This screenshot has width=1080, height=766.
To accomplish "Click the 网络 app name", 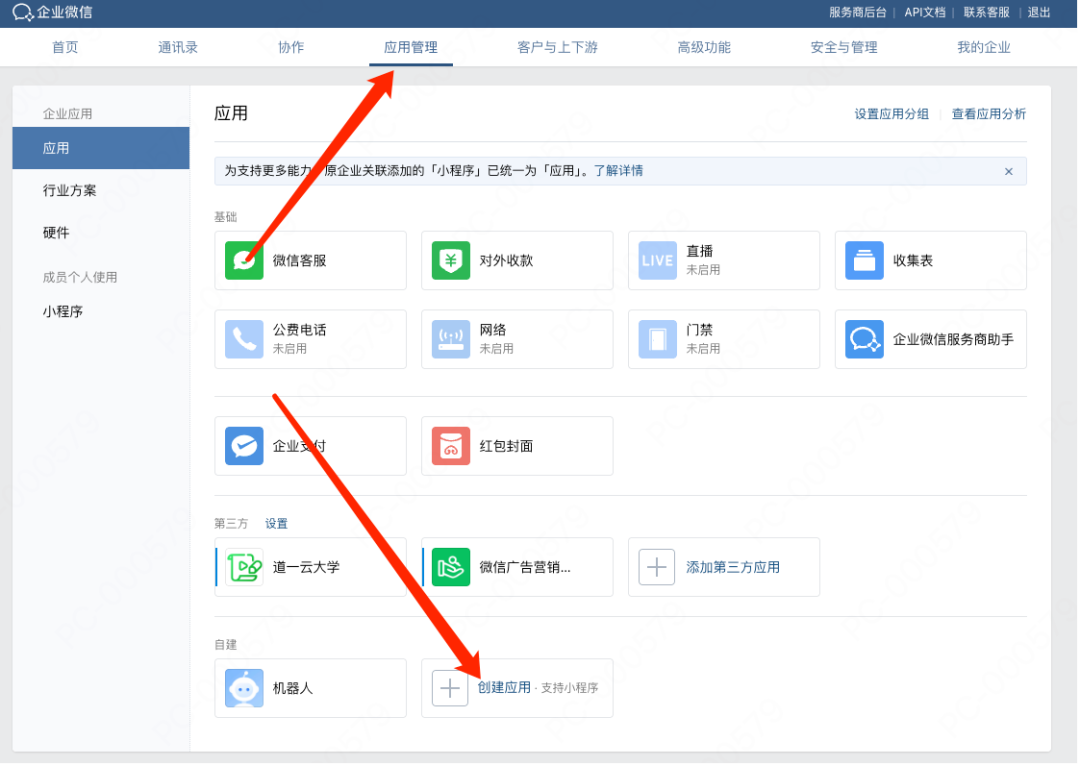I will pos(493,330).
